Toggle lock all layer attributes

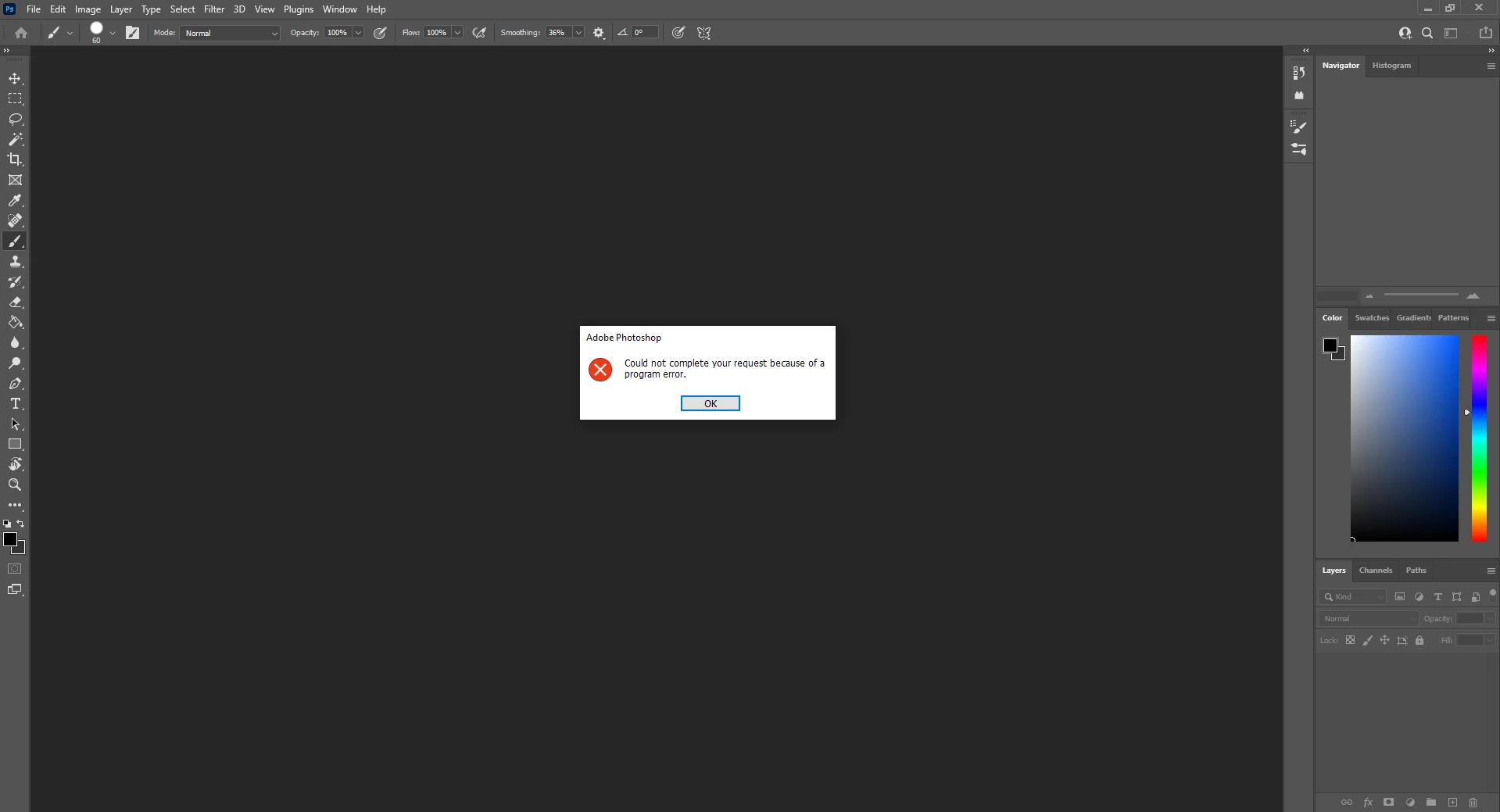click(x=1419, y=640)
